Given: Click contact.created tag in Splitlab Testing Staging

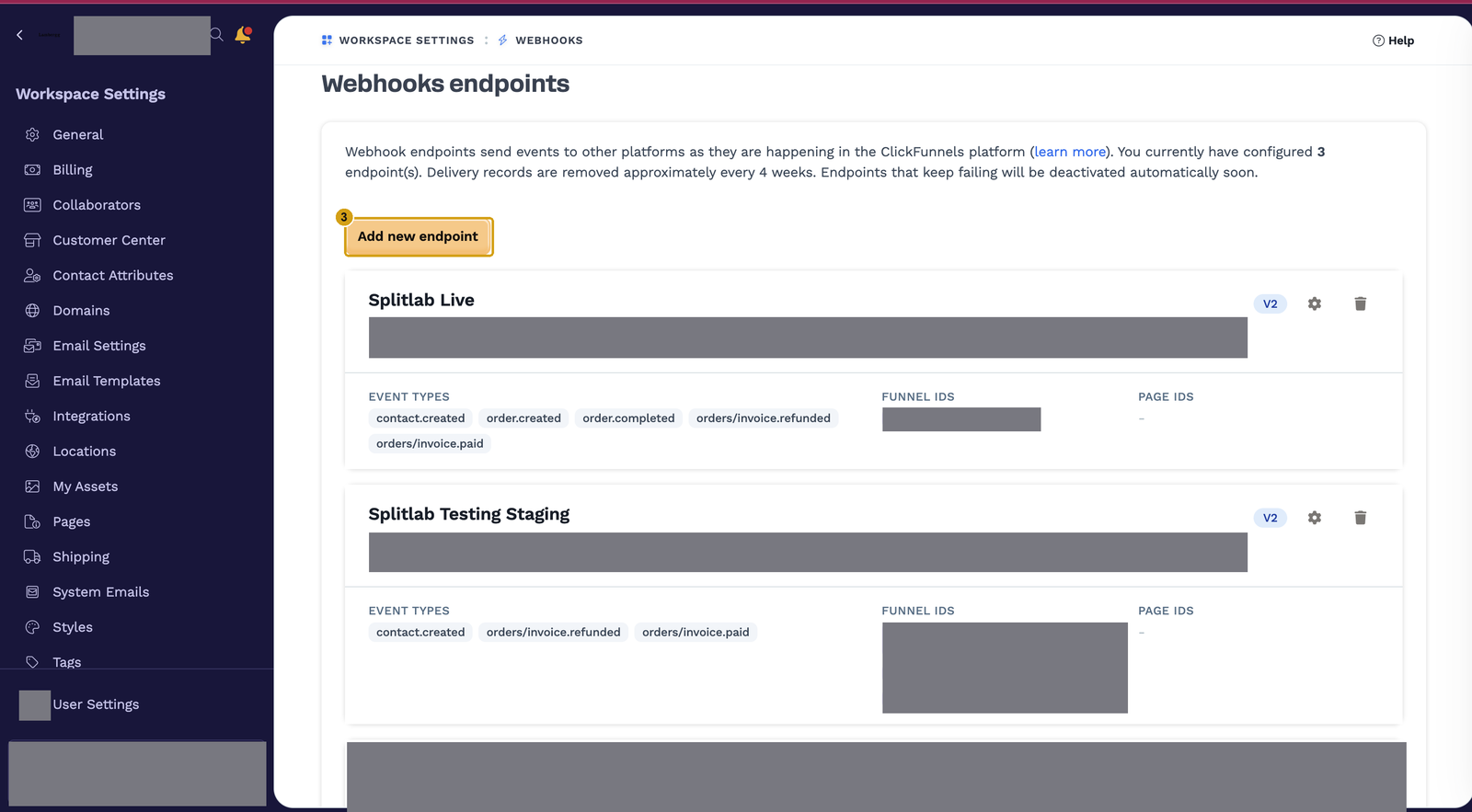Looking at the screenshot, I should pos(420,633).
